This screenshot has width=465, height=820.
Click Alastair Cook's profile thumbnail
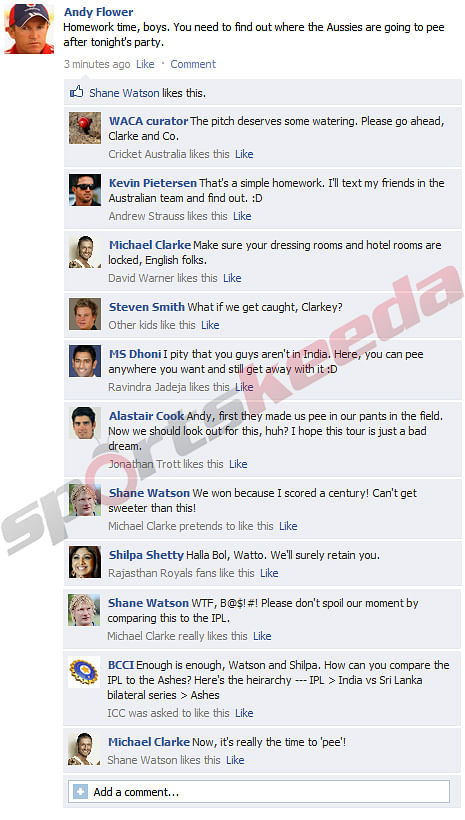point(85,423)
